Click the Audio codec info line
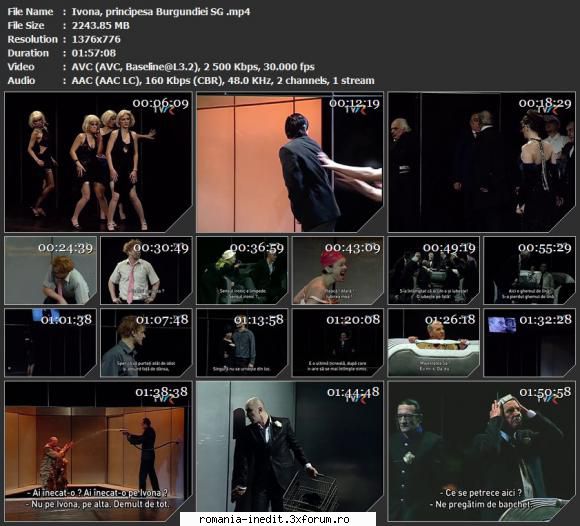580x526 pixels. point(223,81)
